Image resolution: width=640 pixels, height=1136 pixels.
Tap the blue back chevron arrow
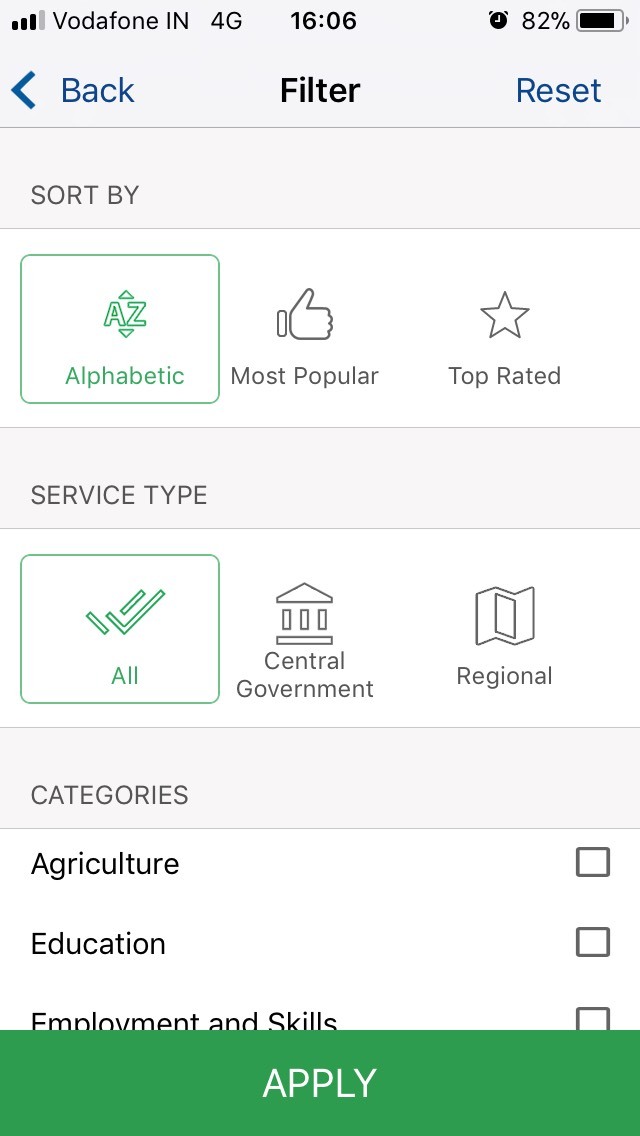click(x=24, y=91)
